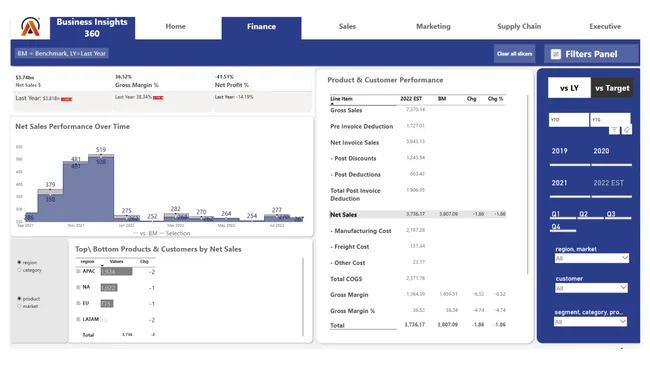
Task: Open the Home tab
Action: coord(175,26)
